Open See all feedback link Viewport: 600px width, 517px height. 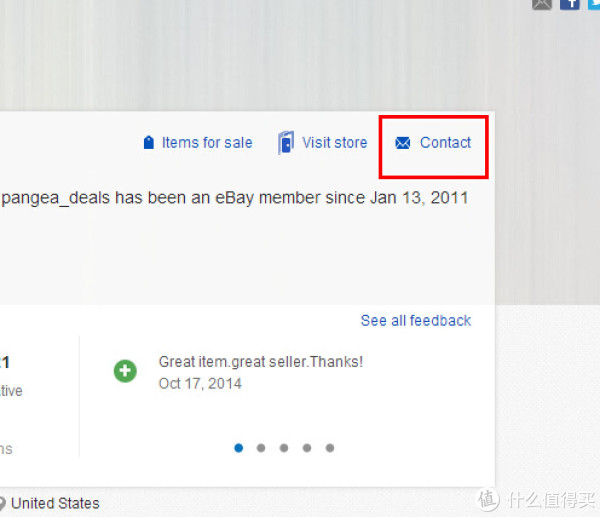coord(416,321)
